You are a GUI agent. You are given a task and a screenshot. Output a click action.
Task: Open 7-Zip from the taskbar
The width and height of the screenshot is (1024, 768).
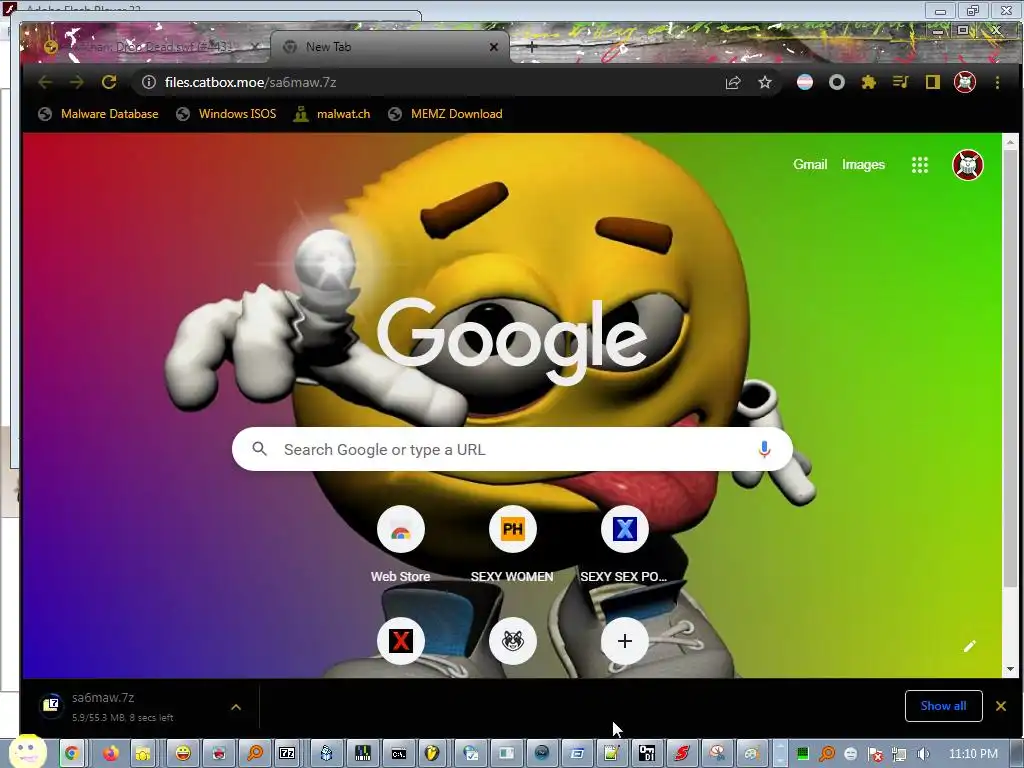(x=287, y=754)
